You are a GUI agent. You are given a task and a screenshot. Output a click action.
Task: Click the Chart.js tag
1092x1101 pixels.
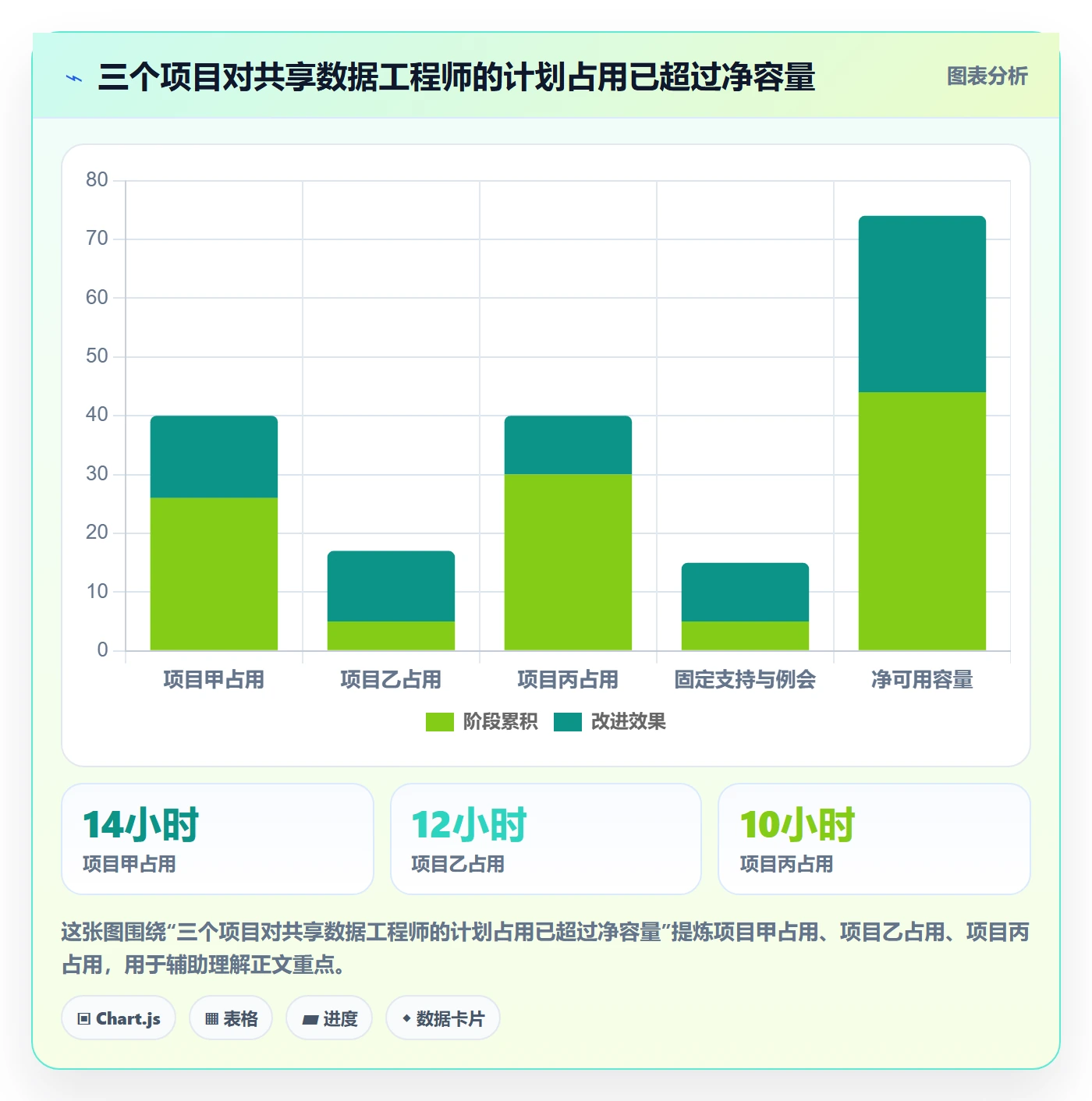tap(119, 1018)
